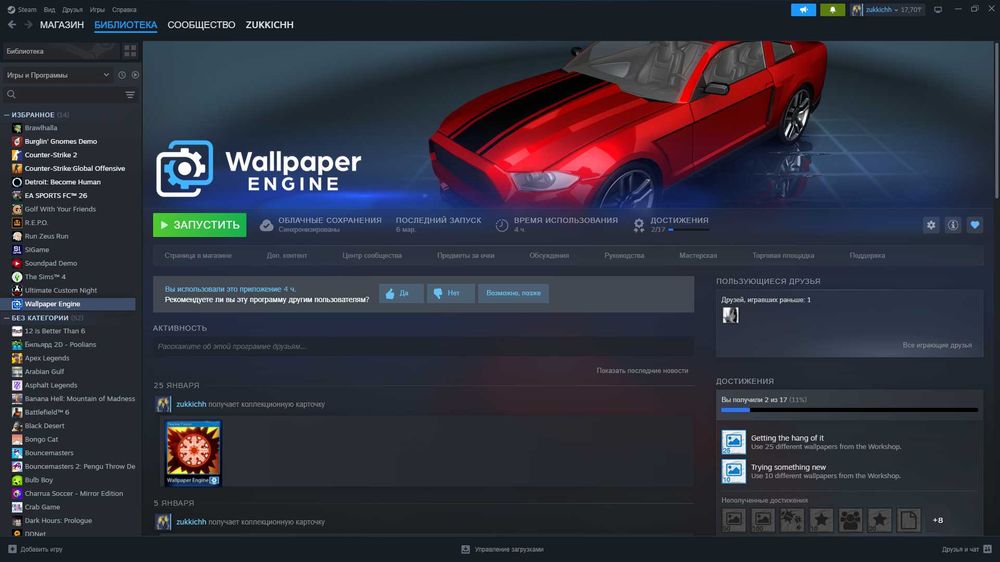1000x562 pixels.
Task: Toggle favorite heart icon
Action: point(974,225)
